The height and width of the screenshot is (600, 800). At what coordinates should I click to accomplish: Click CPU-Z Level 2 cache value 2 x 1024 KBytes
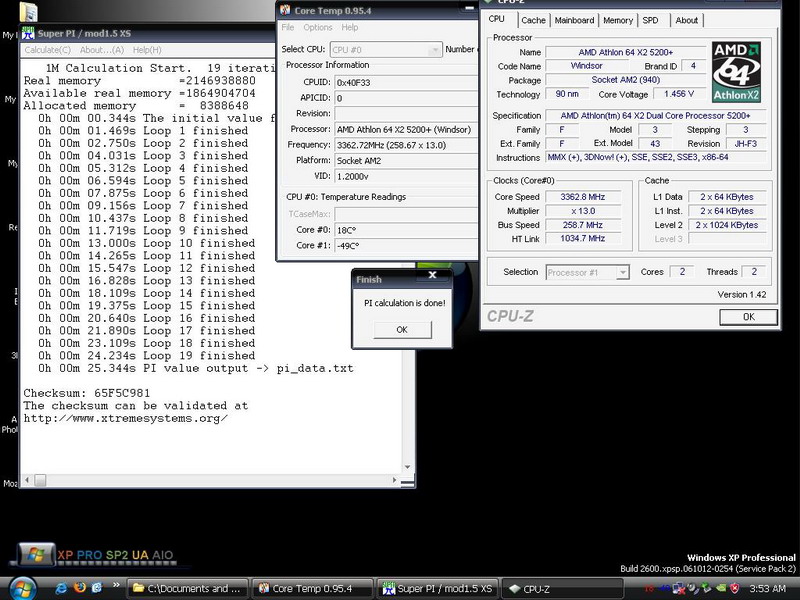(x=729, y=225)
